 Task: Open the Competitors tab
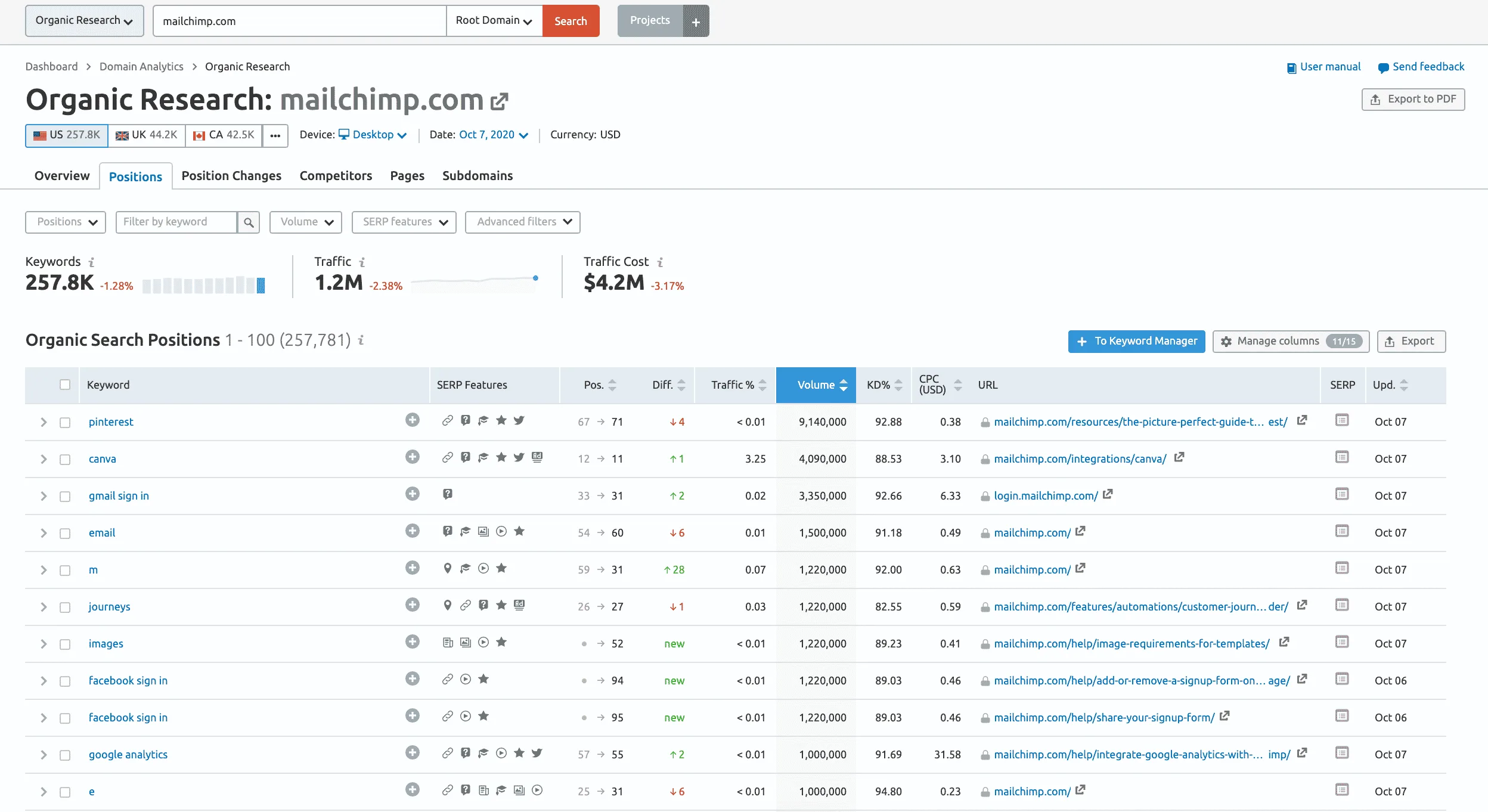pyautogui.click(x=336, y=176)
